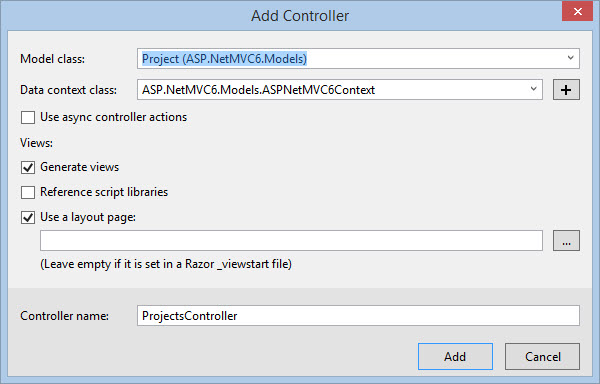Click the ASPNetMVC6Context data context field text
The height and width of the screenshot is (384, 600).
click(x=258, y=90)
